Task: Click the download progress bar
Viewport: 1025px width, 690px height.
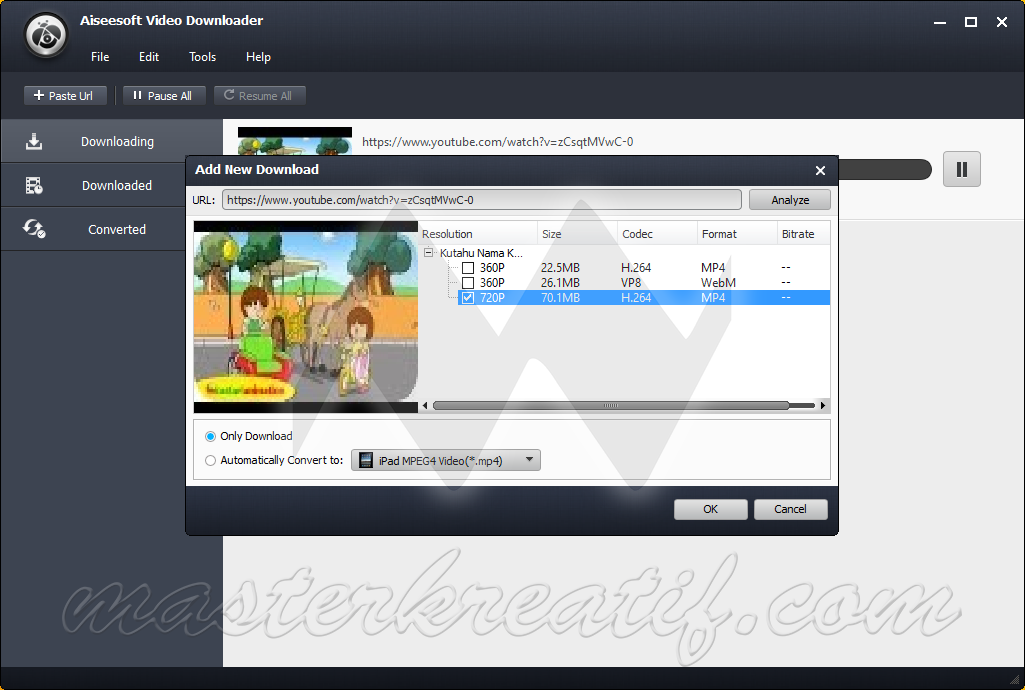Action: click(884, 169)
